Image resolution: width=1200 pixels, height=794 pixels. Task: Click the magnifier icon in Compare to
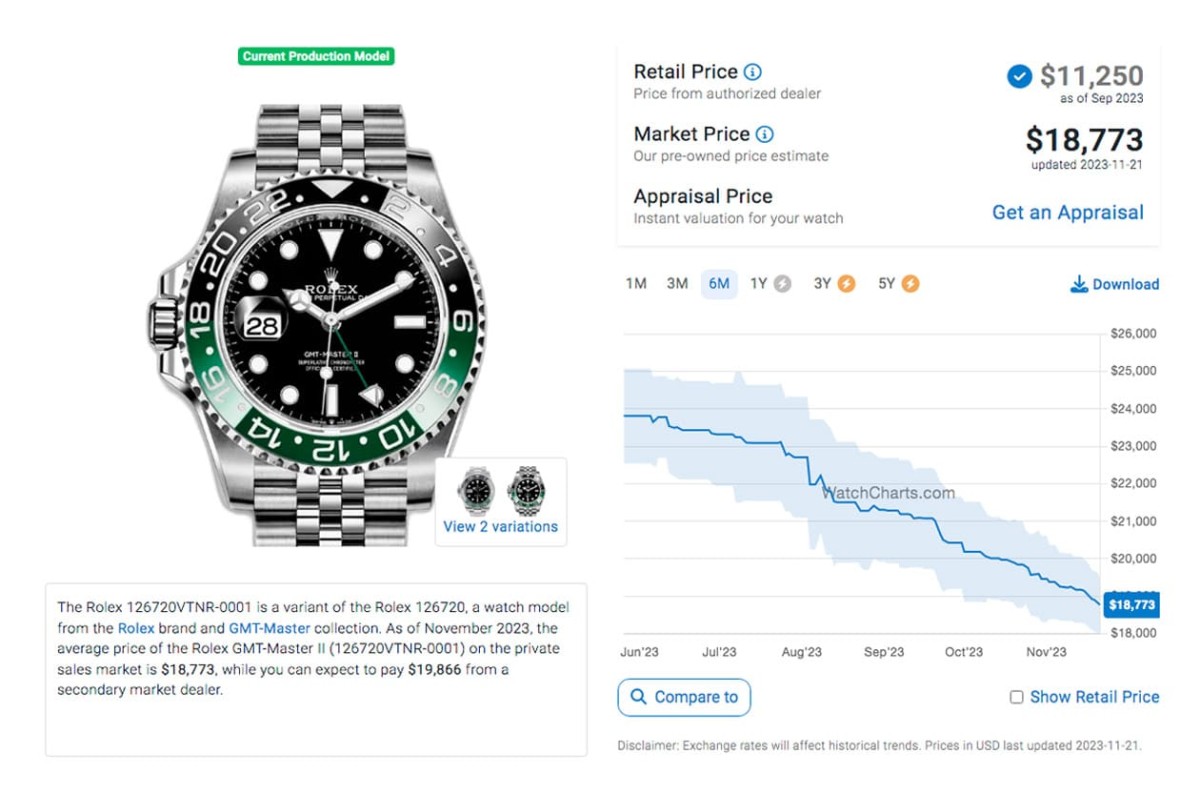click(x=636, y=697)
